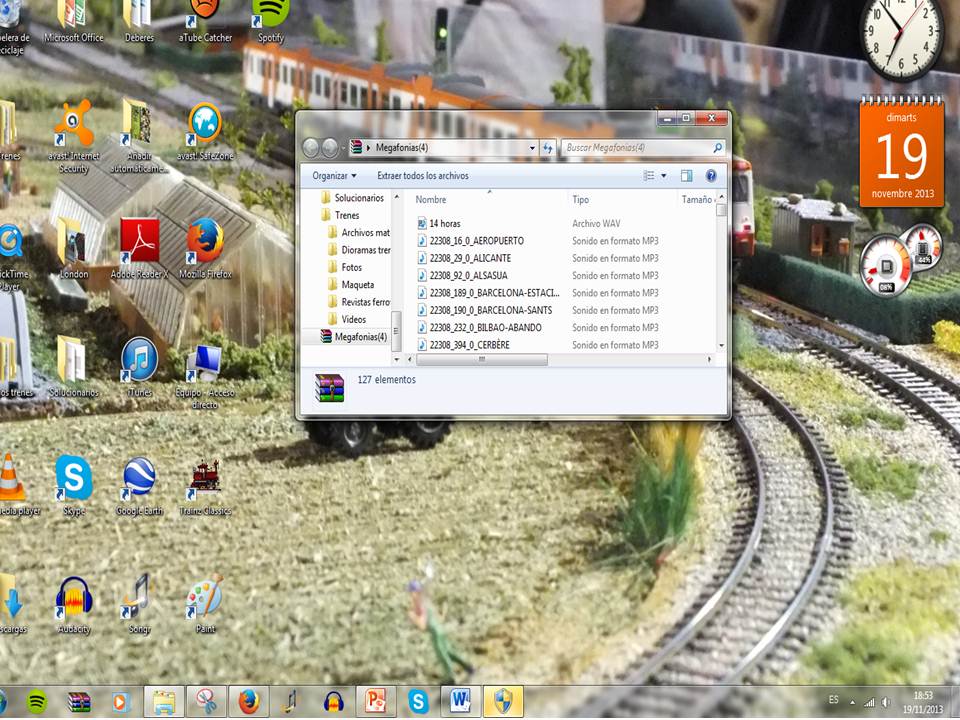Select Fotos folder in navigation pane
Image resolution: width=960 pixels, height=720 pixels.
(x=345, y=268)
